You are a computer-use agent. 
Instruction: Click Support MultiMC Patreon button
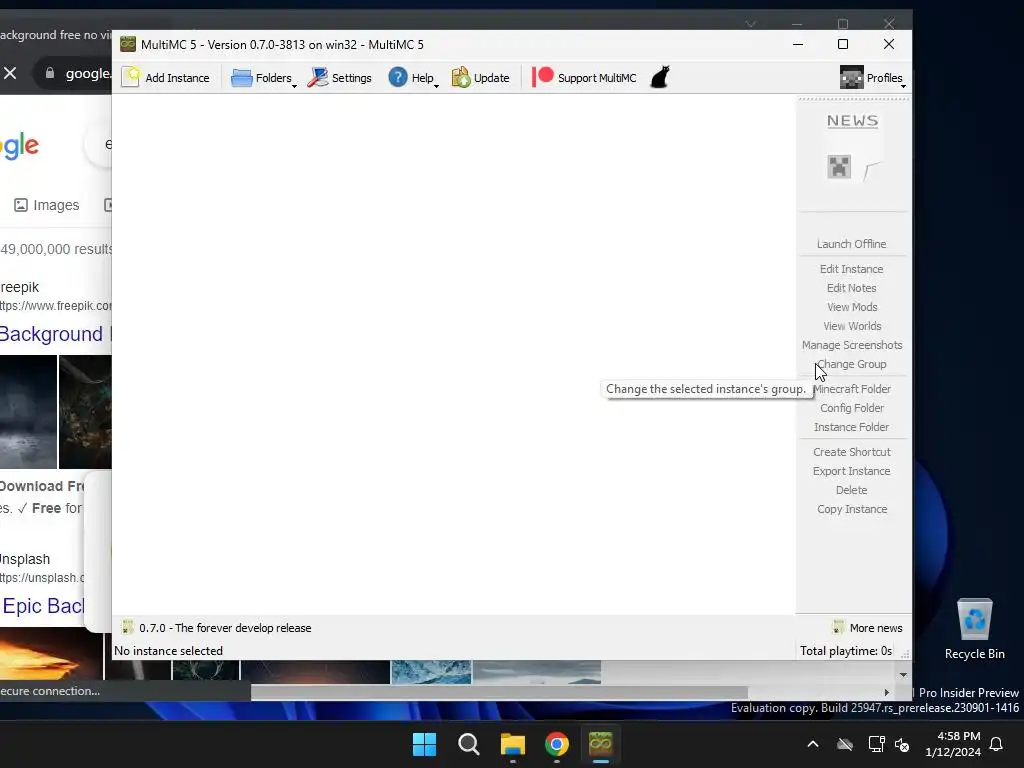click(x=584, y=78)
